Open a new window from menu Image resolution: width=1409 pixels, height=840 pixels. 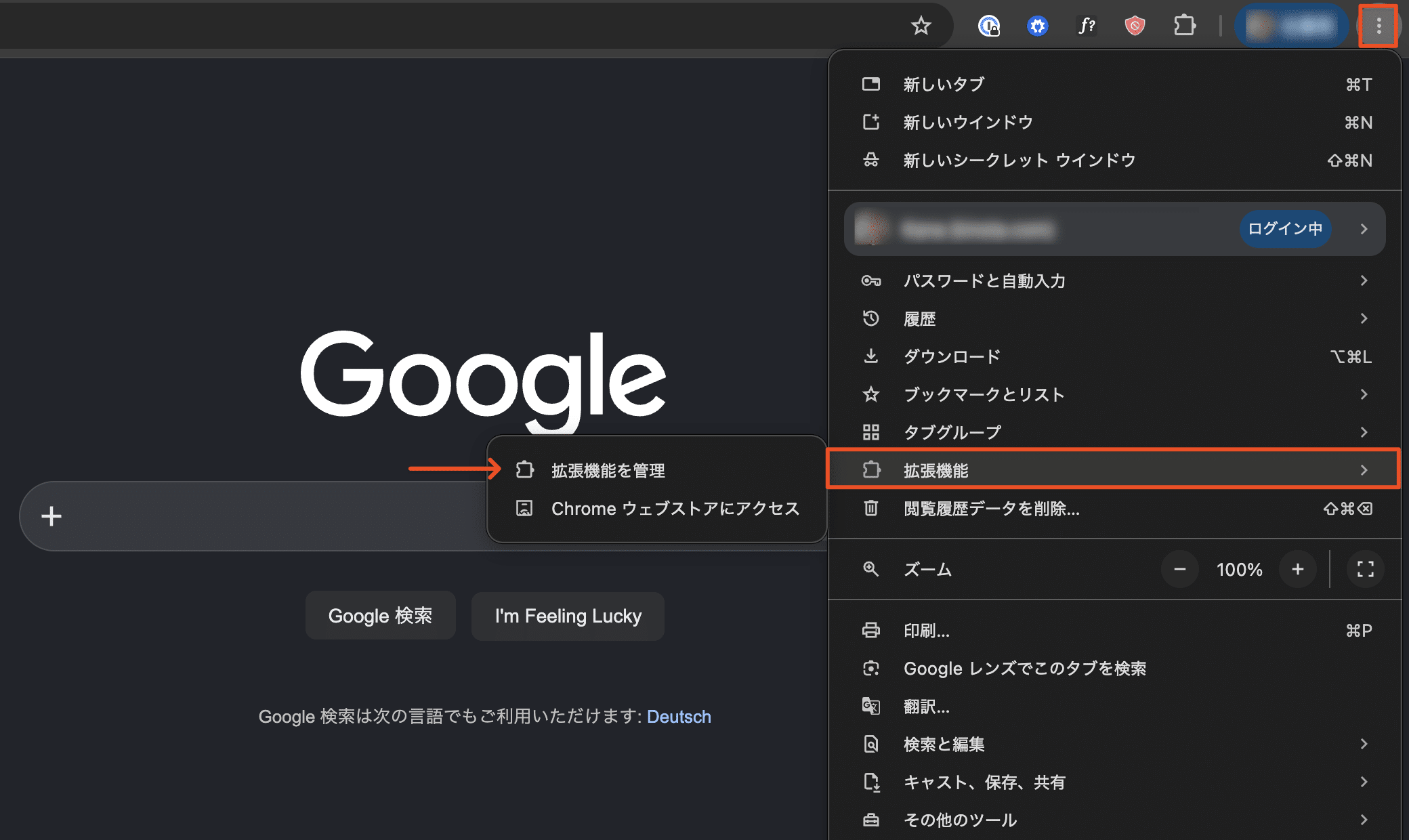[x=1115, y=123]
